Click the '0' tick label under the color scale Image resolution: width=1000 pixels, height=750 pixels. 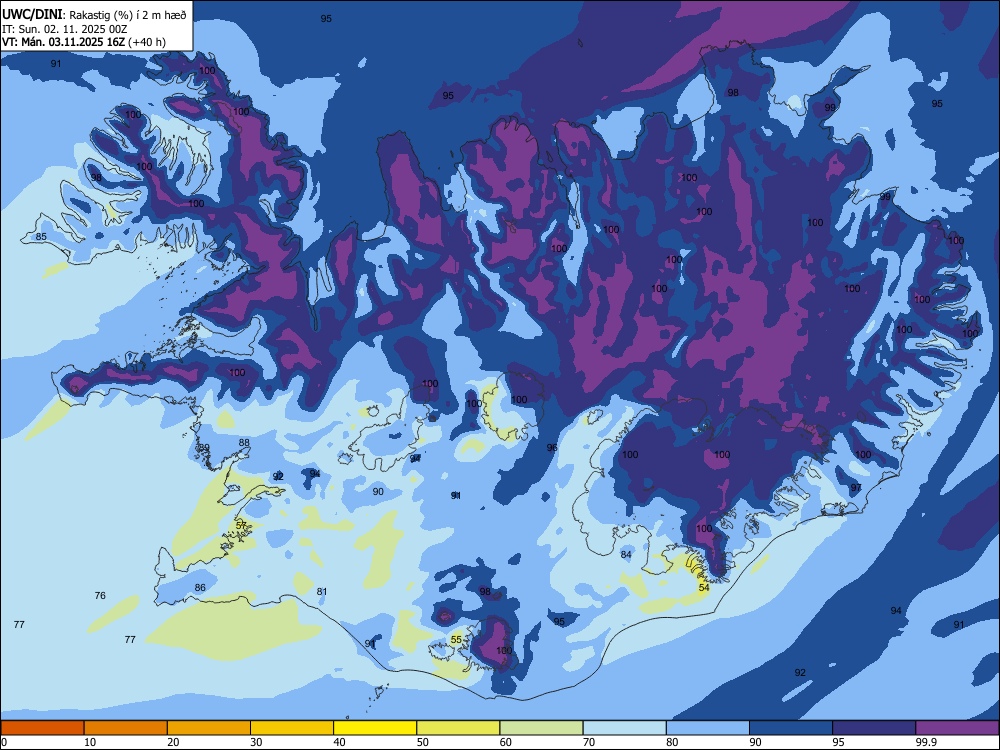pyautogui.click(x=4, y=742)
